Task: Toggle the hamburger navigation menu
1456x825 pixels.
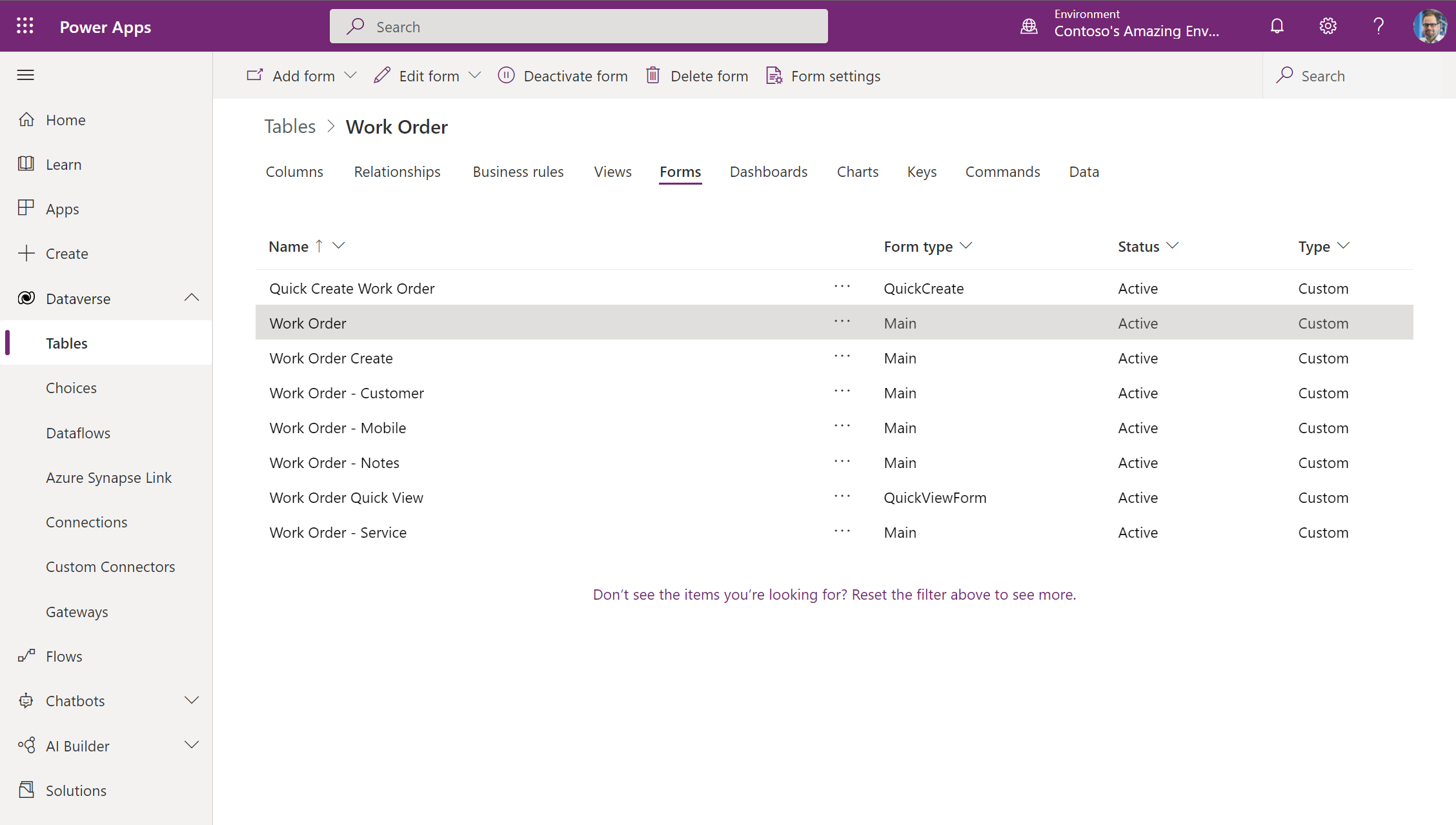Action: pos(26,75)
